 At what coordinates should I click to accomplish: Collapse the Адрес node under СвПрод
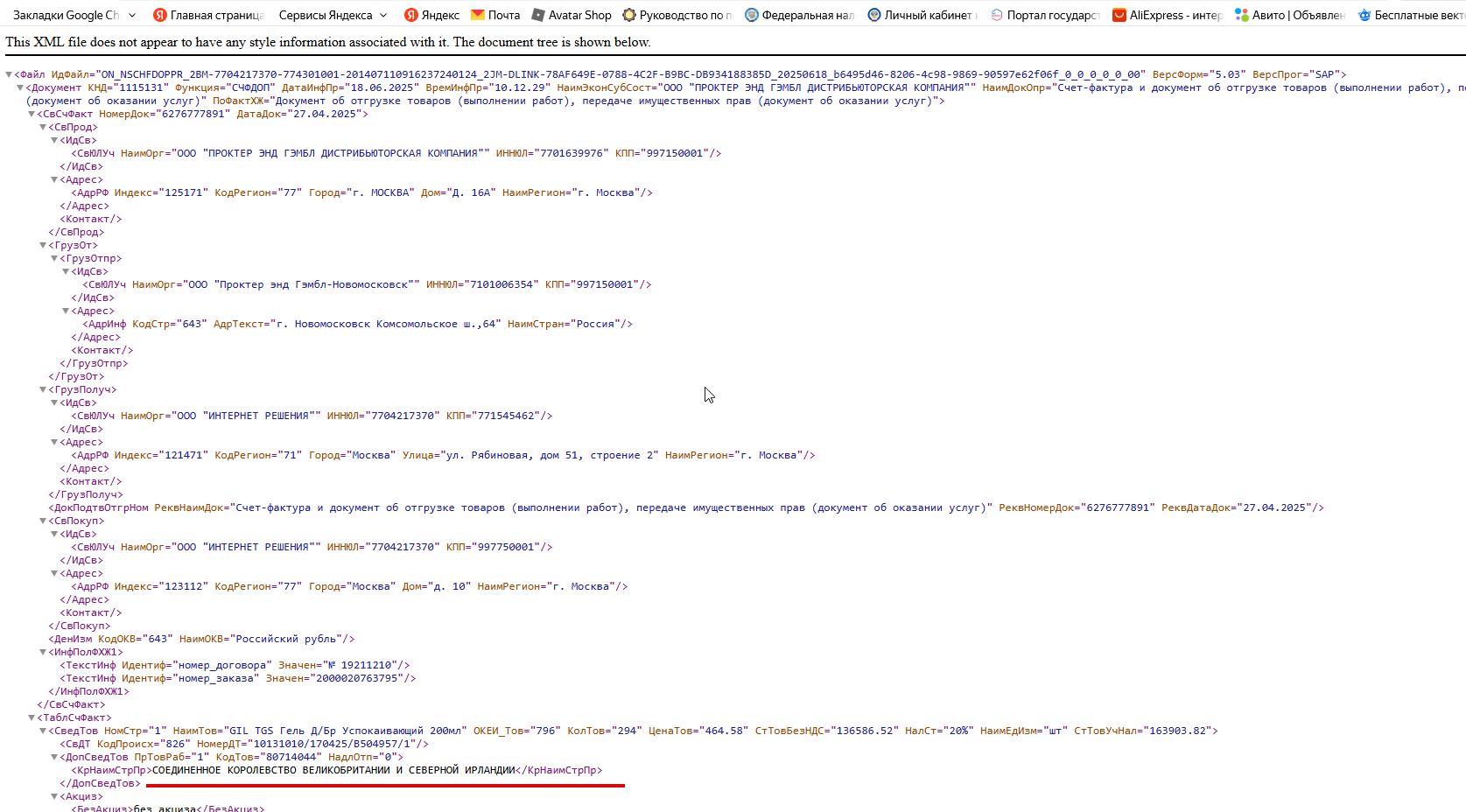tap(54, 180)
